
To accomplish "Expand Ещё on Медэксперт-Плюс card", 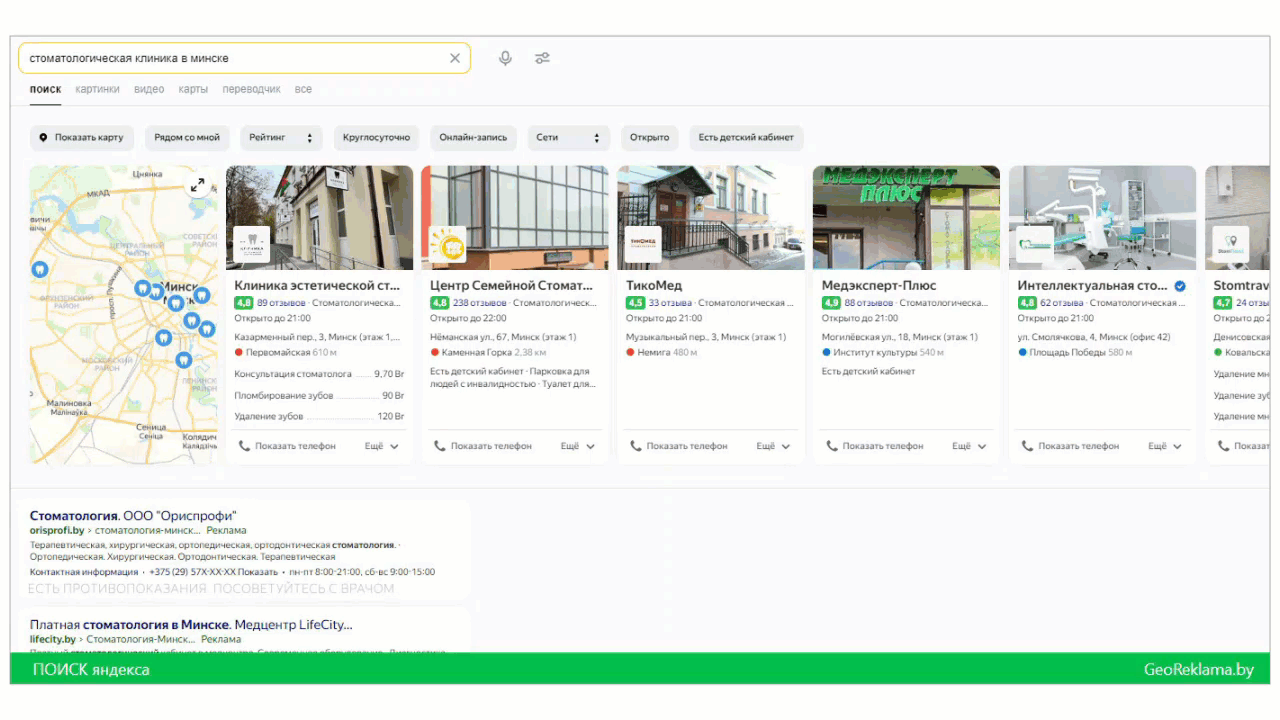I will pyautogui.click(x=970, y=446).
